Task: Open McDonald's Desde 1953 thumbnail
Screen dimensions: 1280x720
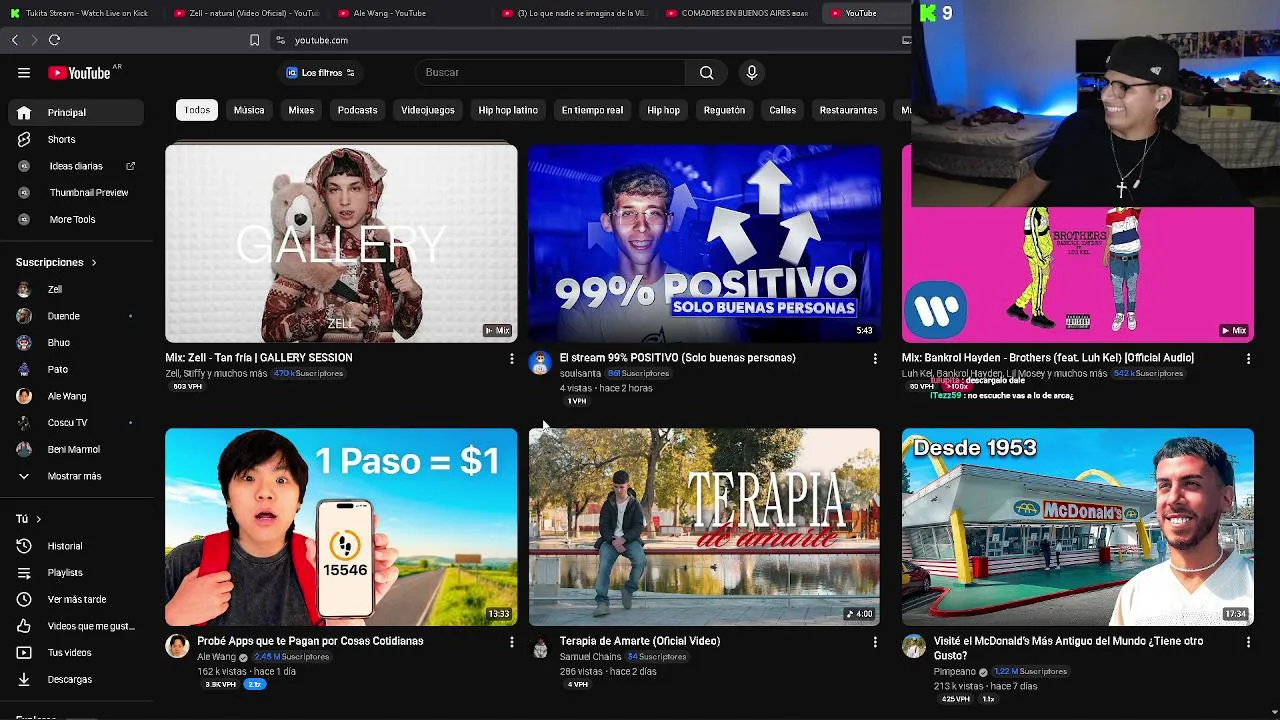Action: click(x=1077, y=527)
